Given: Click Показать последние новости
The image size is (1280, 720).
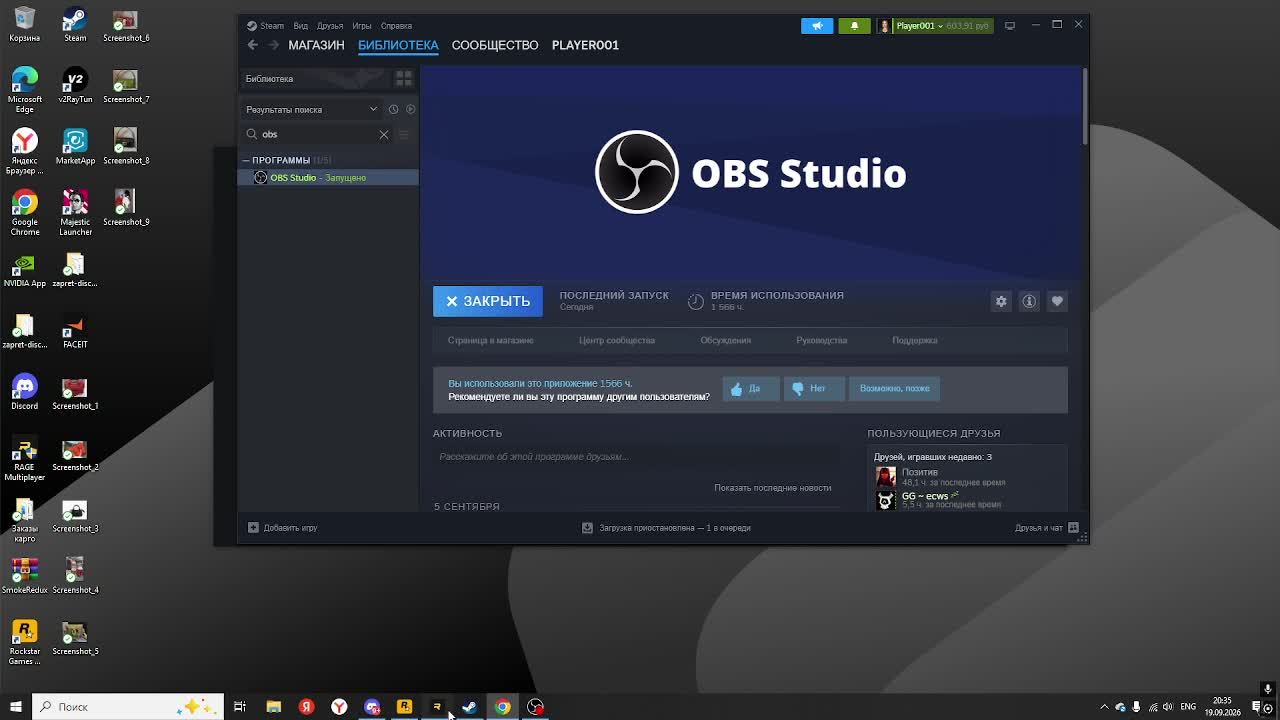Looking at the screenshot, I should click(x=773, y=488).
